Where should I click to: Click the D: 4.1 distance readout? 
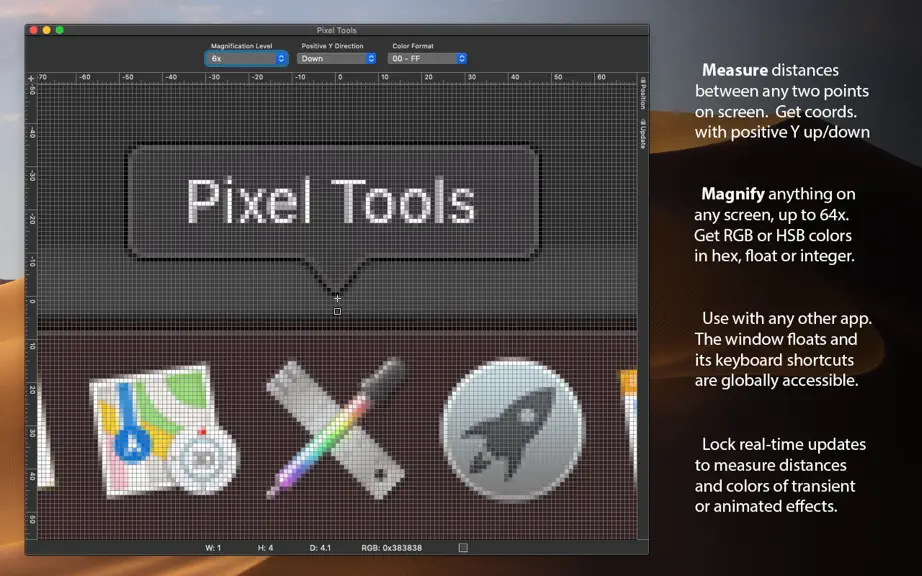click(x=320, y=547)
